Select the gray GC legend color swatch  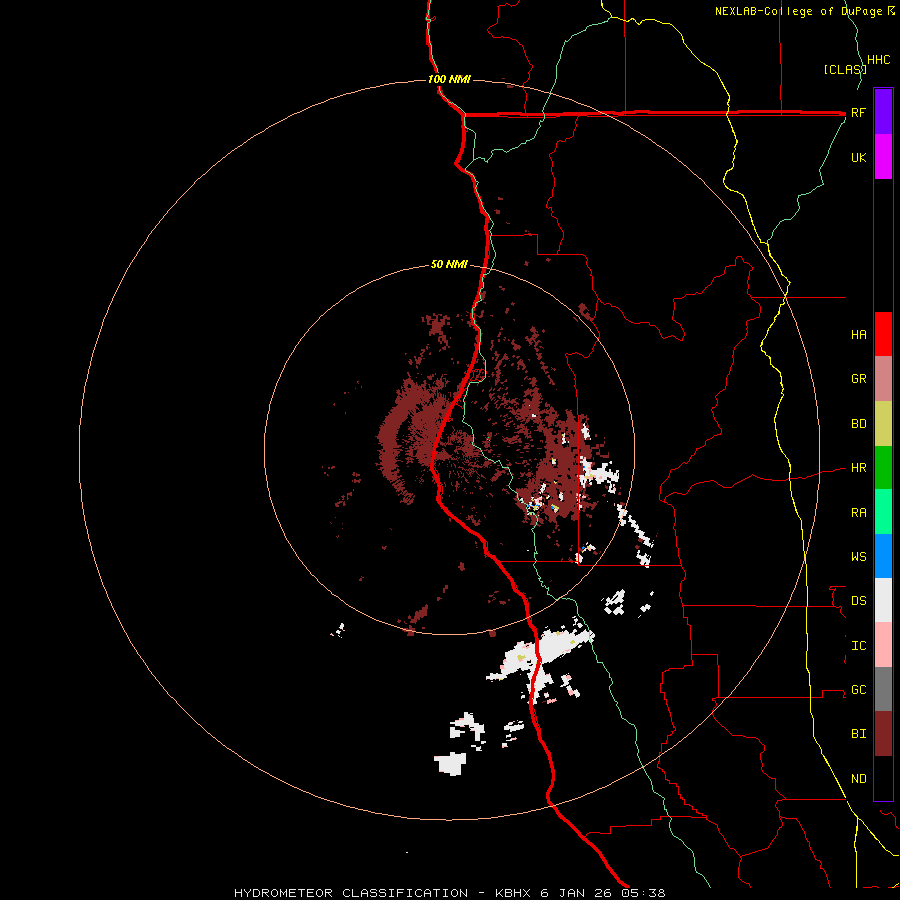pos(883,689)
